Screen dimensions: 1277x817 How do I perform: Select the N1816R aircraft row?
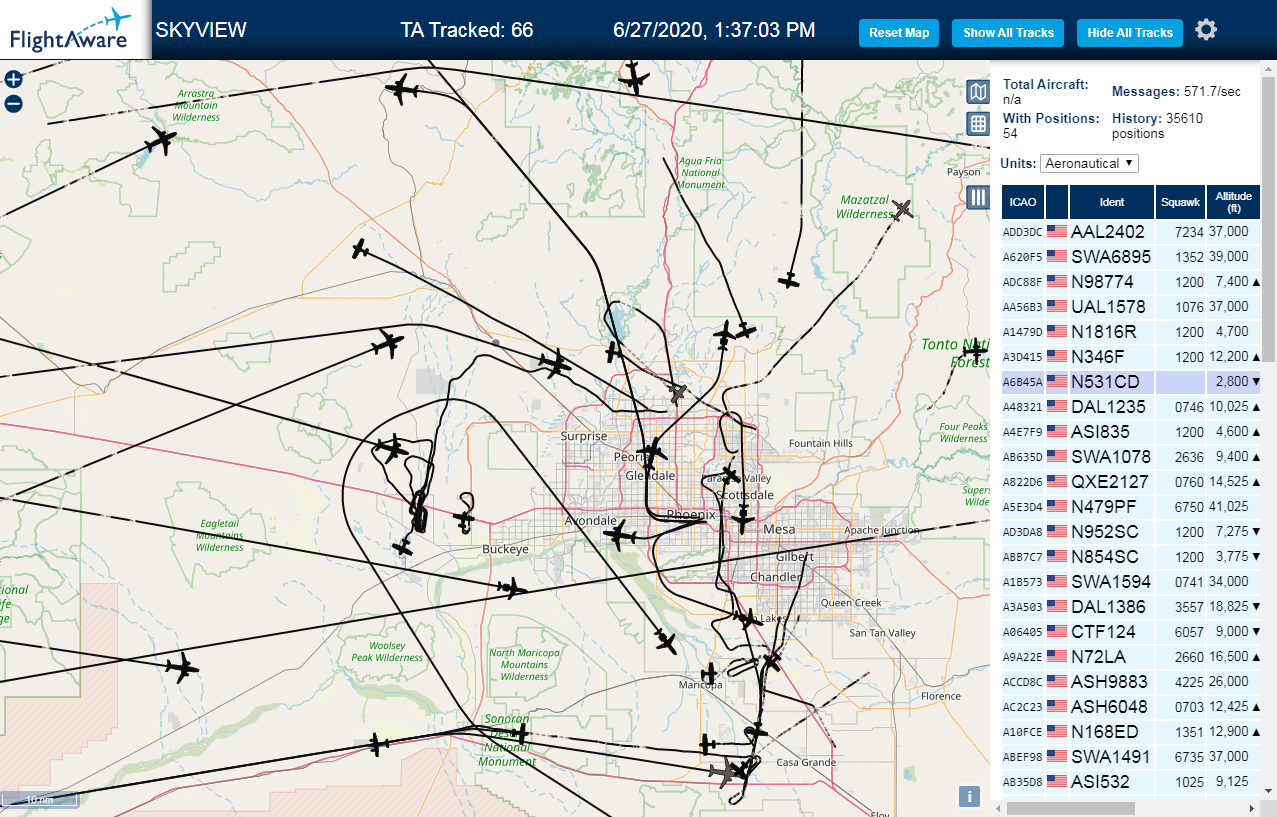[1132, 332]
